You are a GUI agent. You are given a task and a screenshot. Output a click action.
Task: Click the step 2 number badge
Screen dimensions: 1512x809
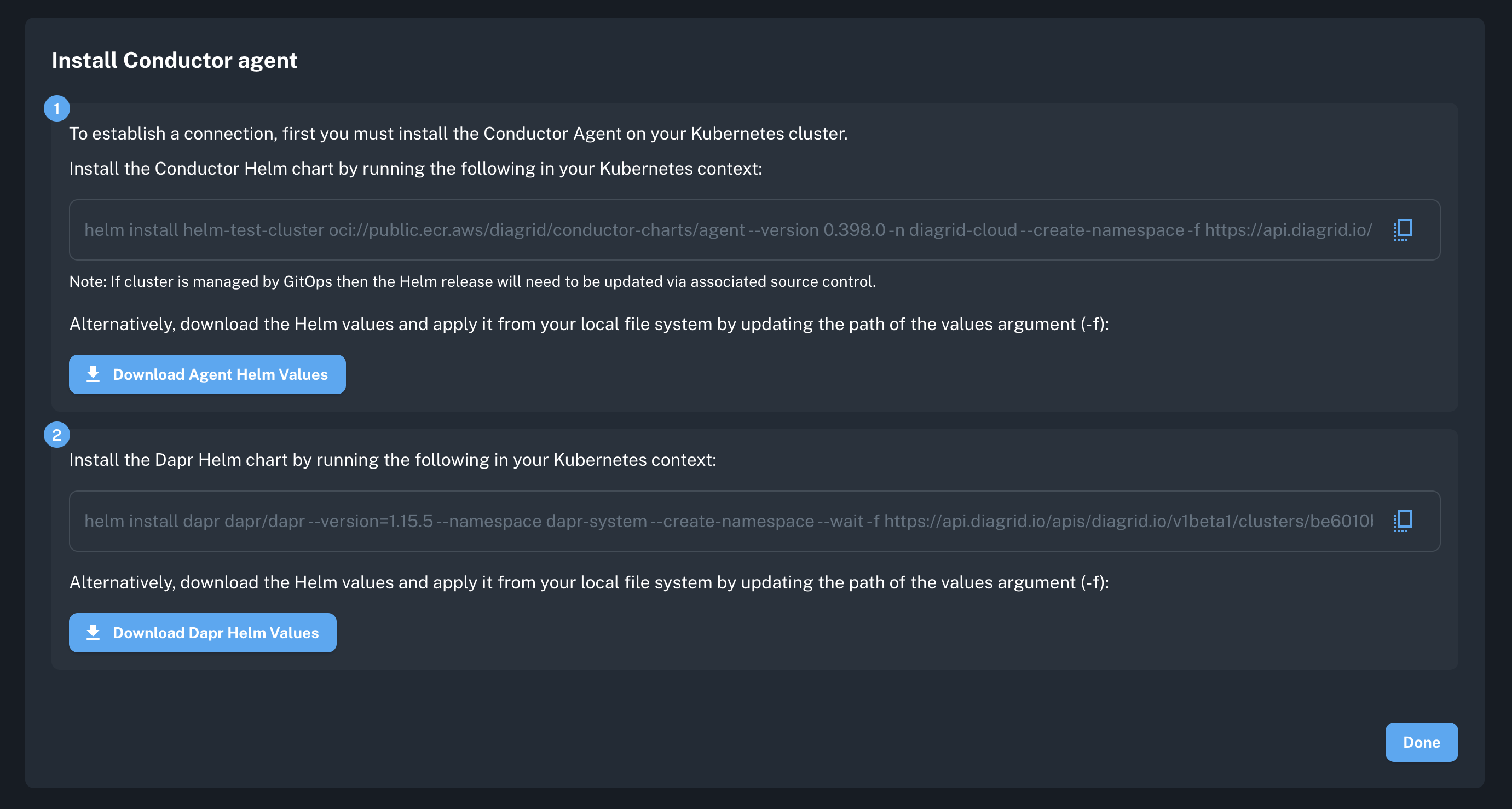point(57,435)
